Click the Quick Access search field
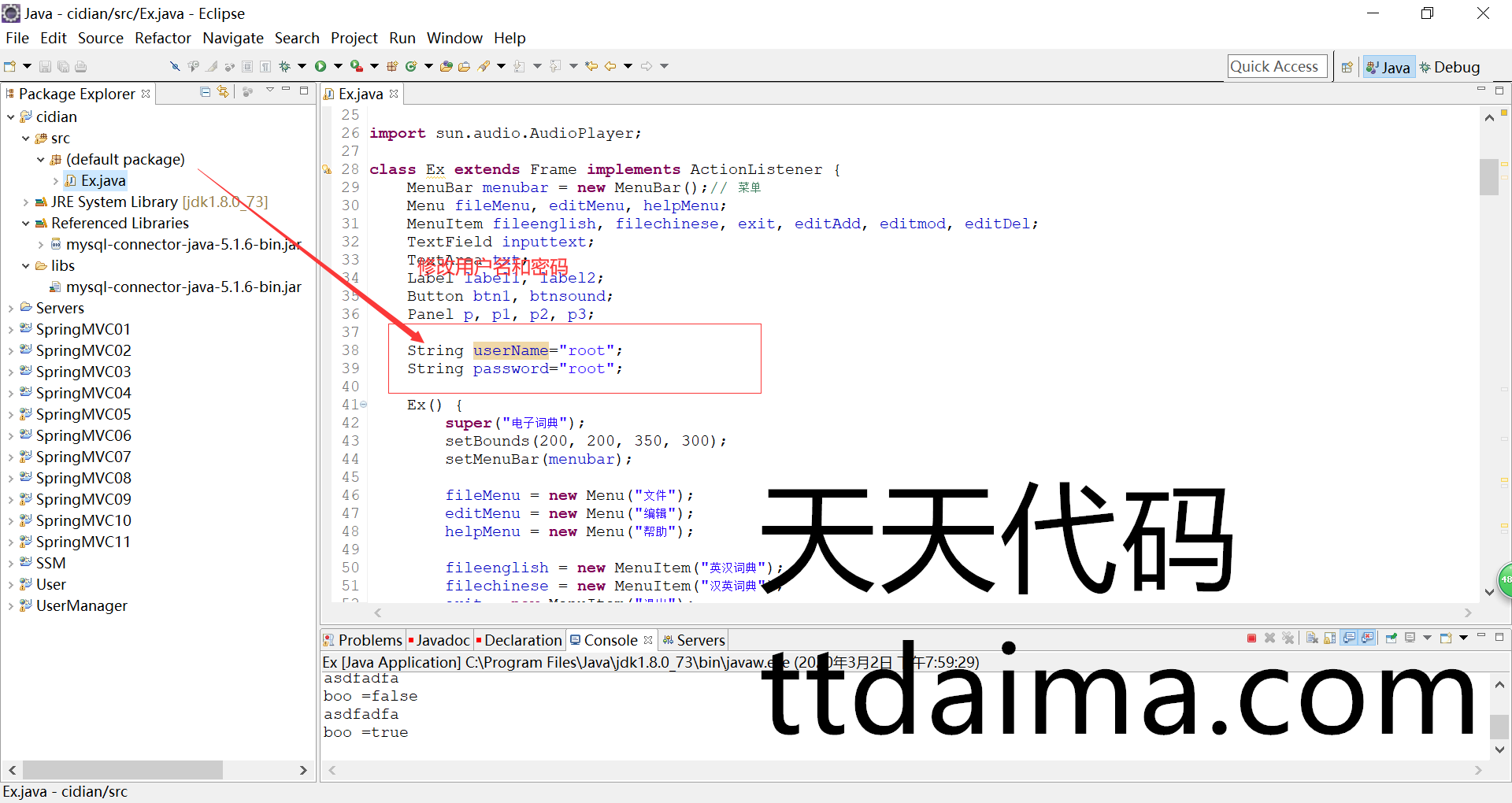1512x803 pixels. pos(1277,67)
